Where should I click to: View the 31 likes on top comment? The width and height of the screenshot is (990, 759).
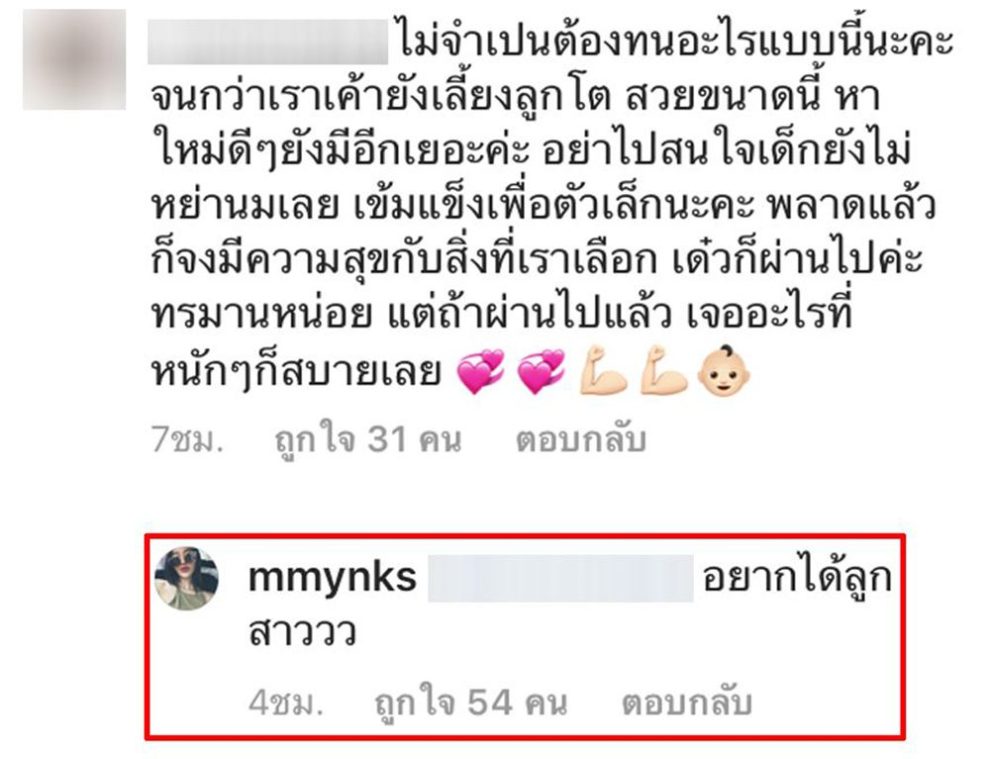[369, 440]
